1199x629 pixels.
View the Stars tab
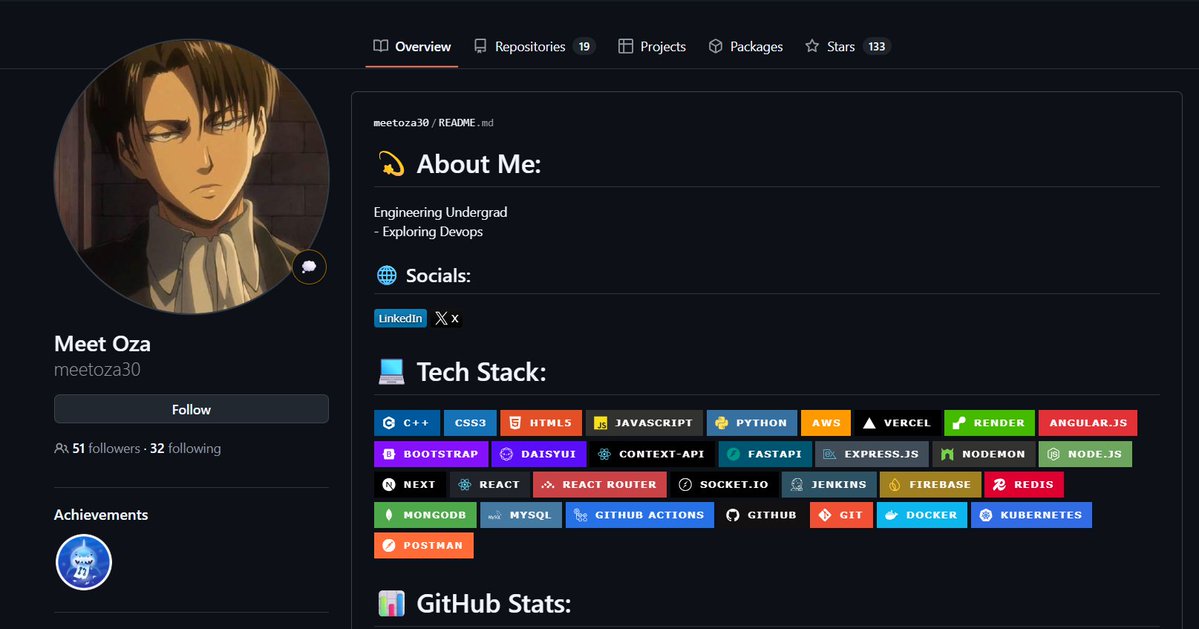pos(847,47)
